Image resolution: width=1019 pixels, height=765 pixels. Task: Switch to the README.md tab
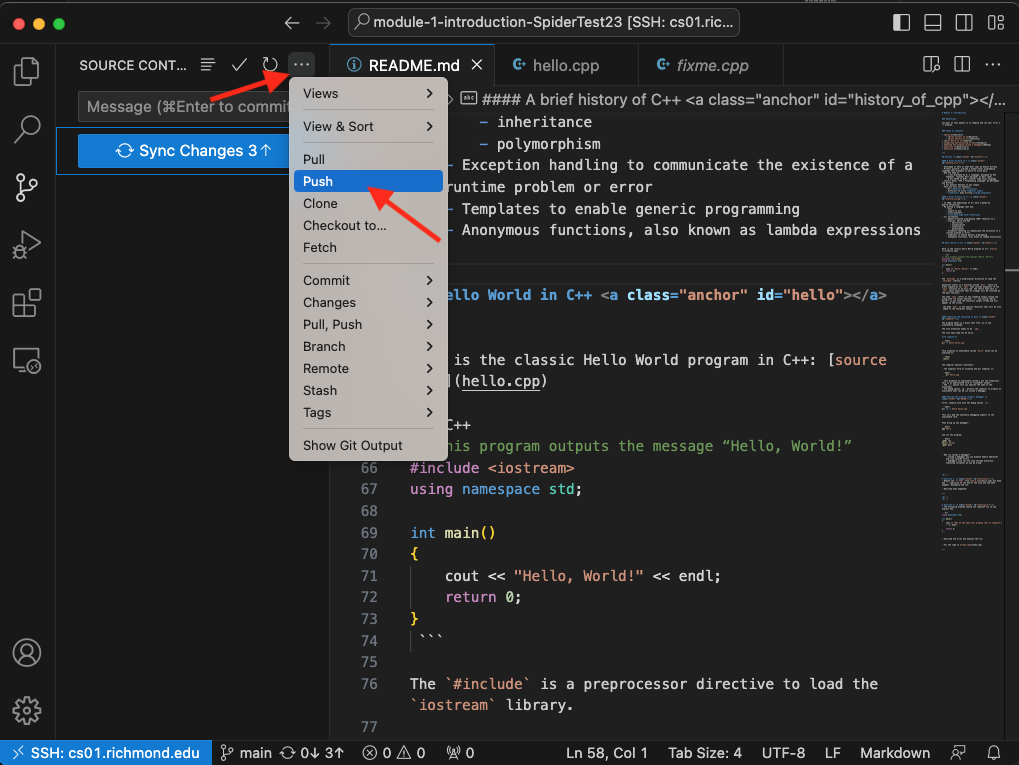click(413, 65)
